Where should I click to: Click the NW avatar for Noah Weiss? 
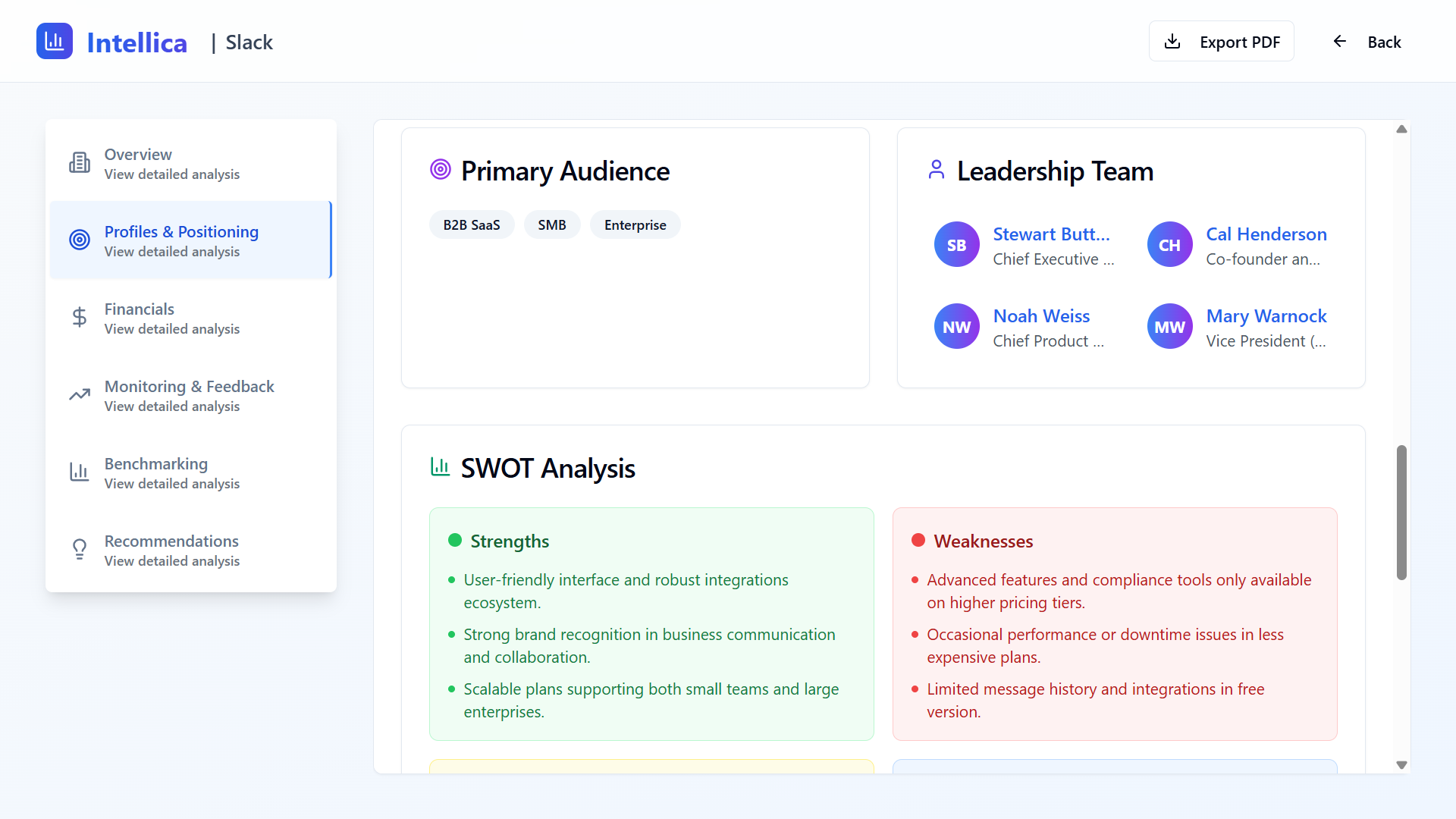pyautogui.click(x=956, y=327)
